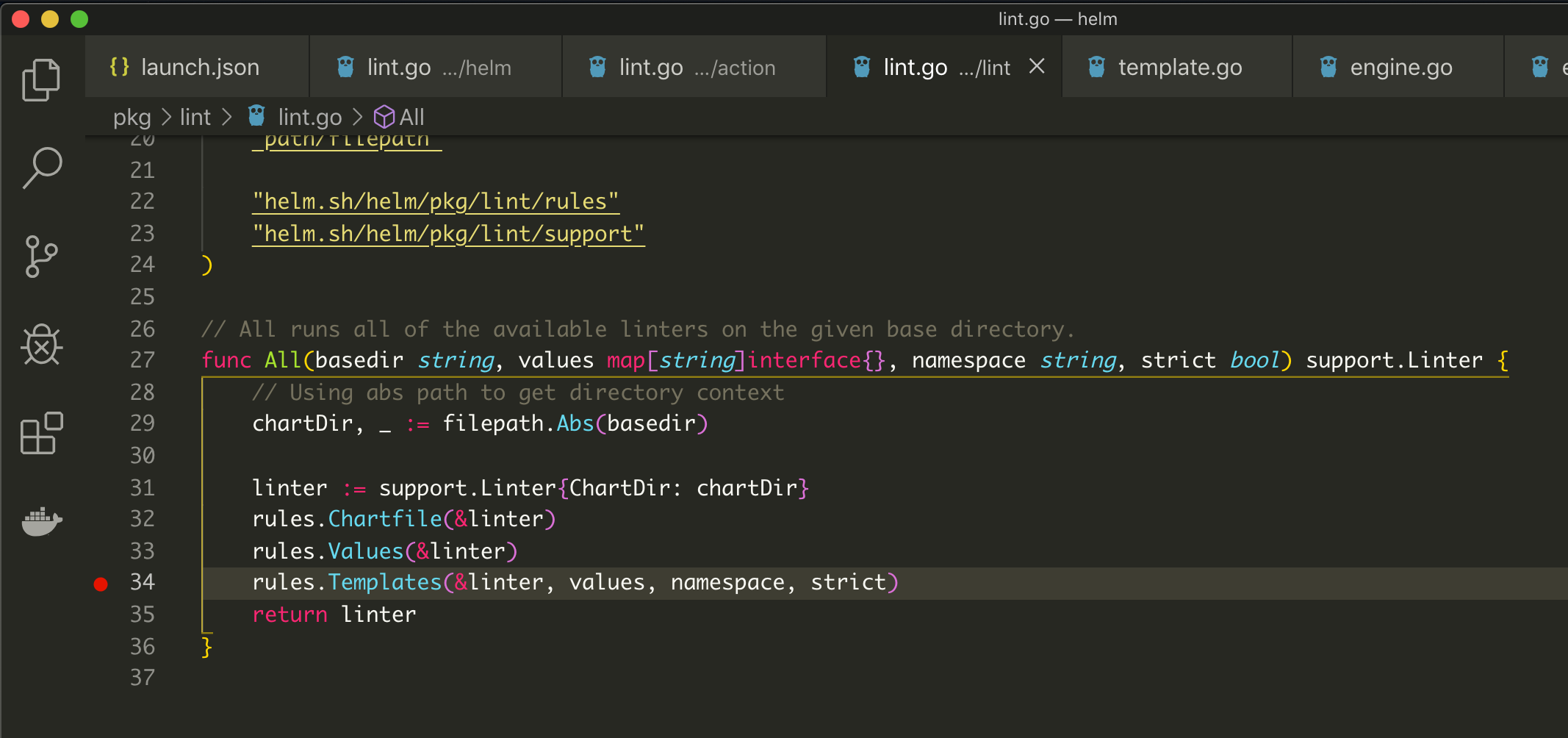Switch to the launch.json tab
Screen dimensions: 1568x738
click(x=197, y=67)
